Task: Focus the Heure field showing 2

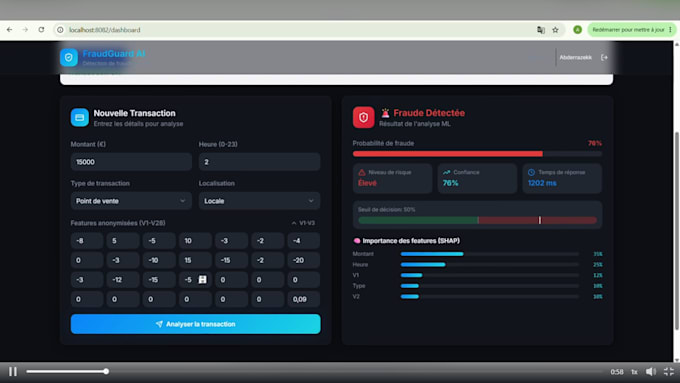Action: coord(259,162)
